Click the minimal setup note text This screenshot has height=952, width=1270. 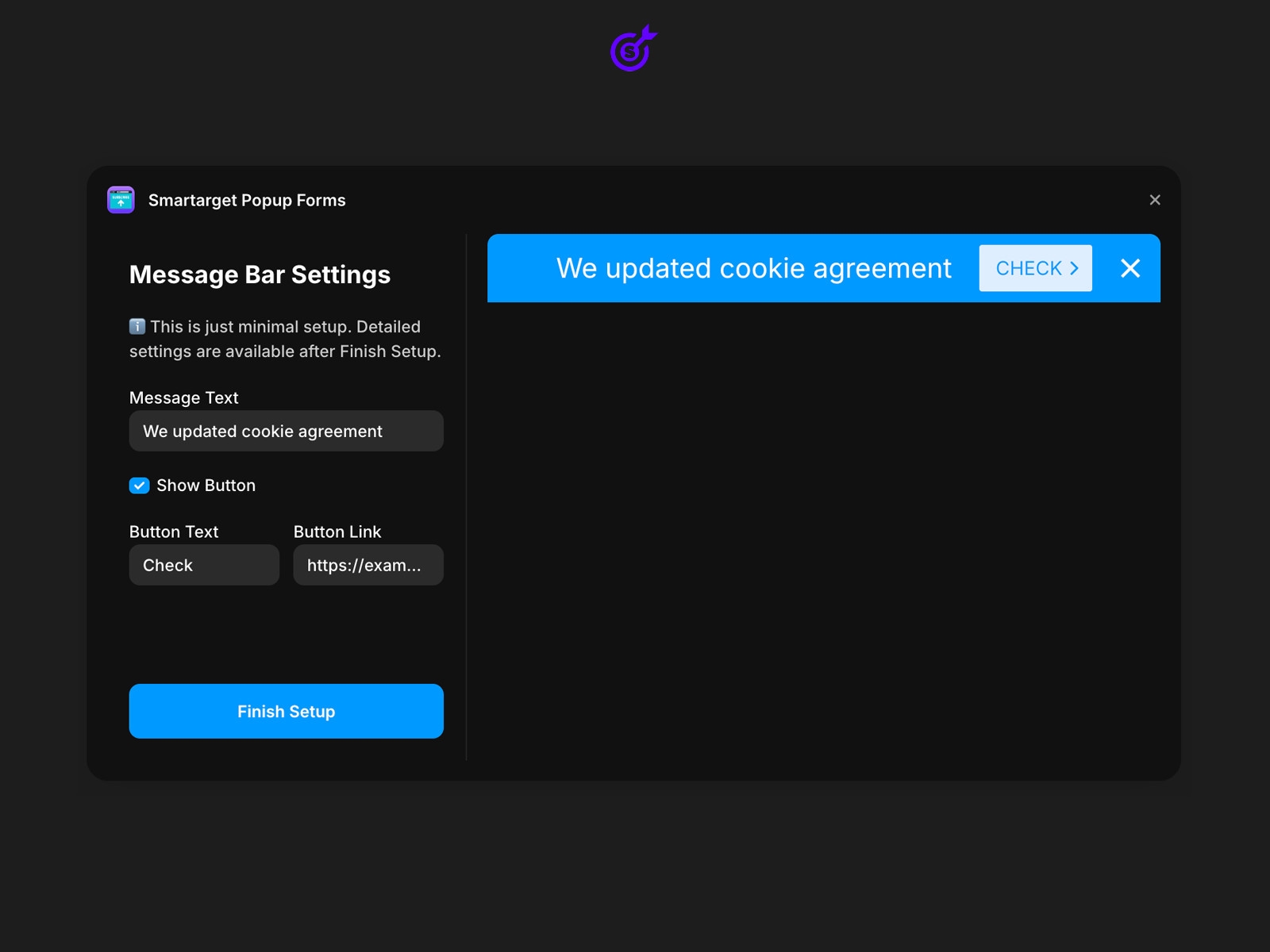(x=286, y=339)
